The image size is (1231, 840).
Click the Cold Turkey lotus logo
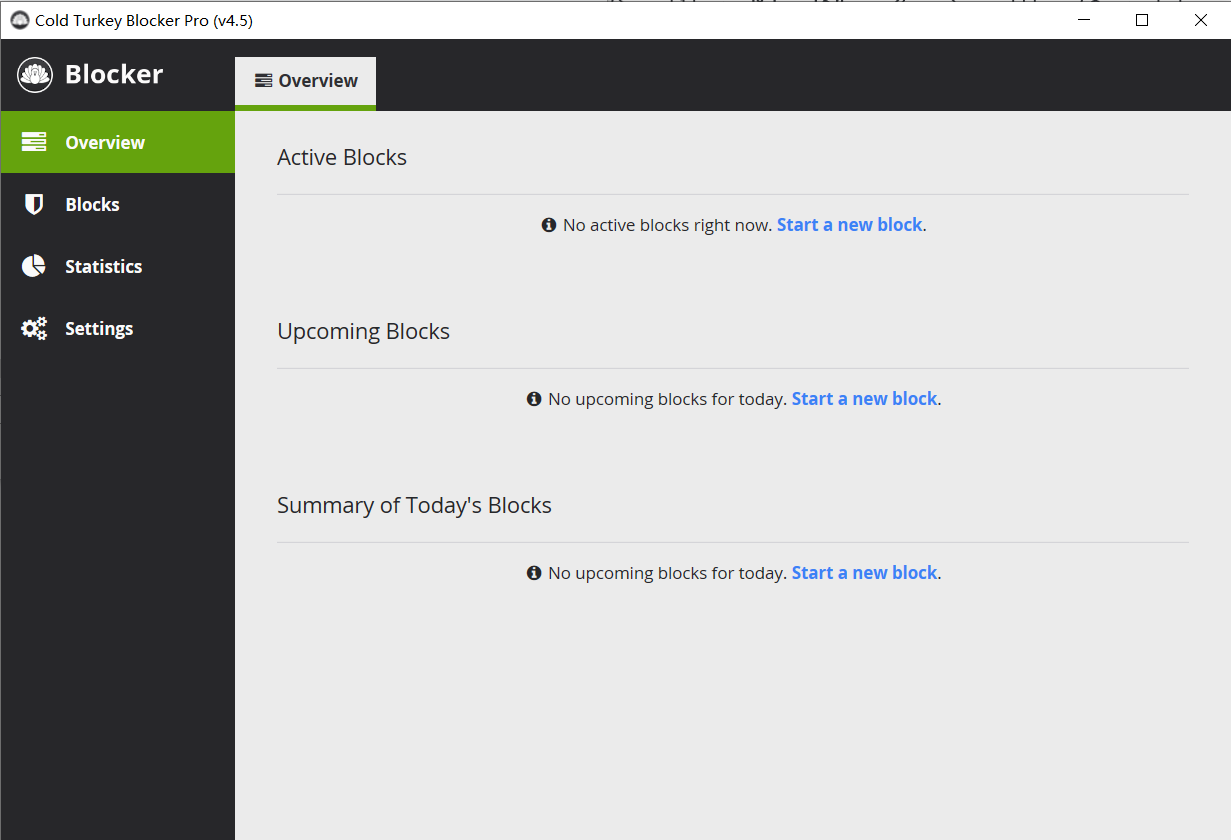point(34,74)
